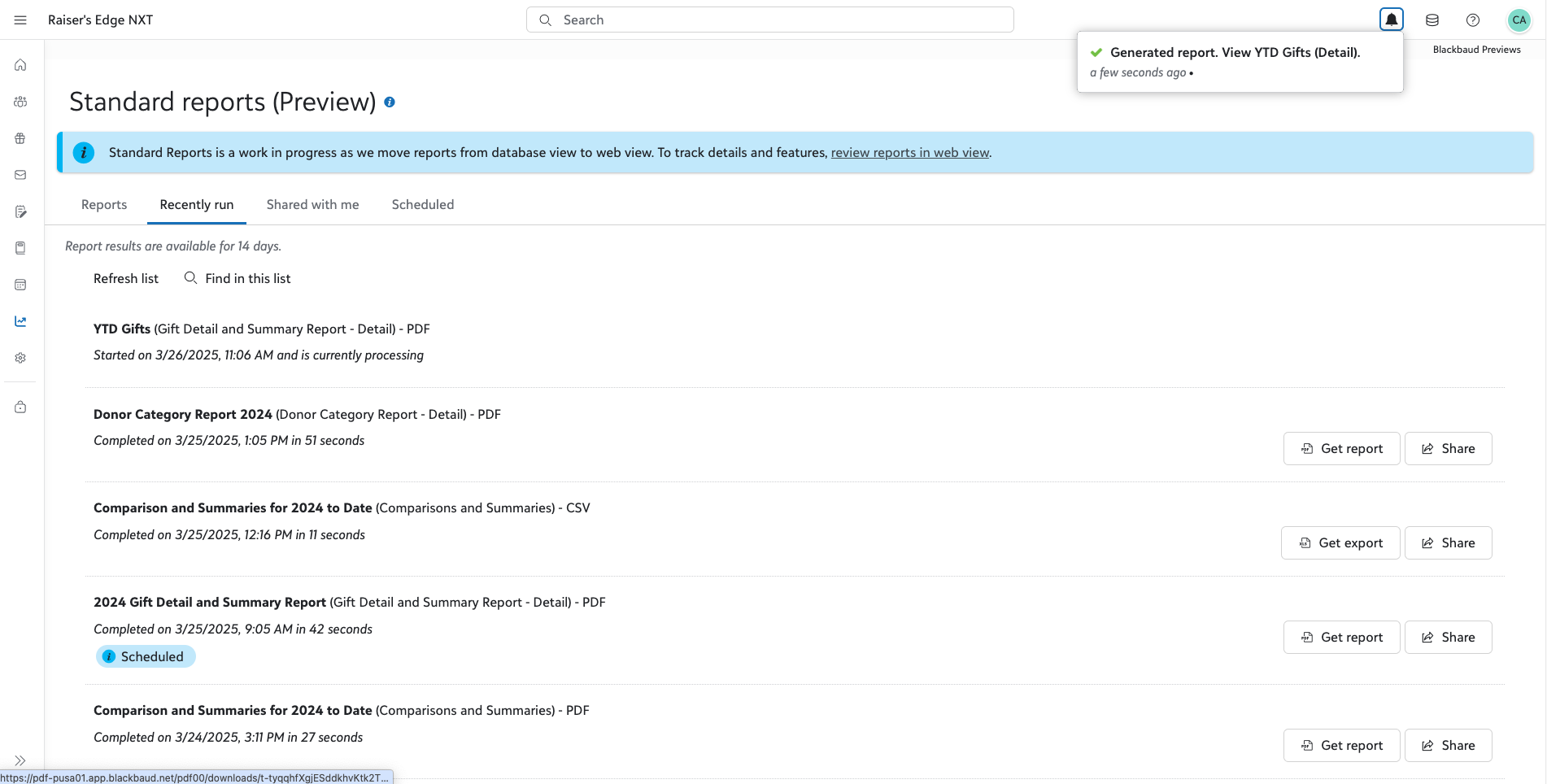
Task: Share the Comparison and Summaries PDF report
Action: 1449,746
